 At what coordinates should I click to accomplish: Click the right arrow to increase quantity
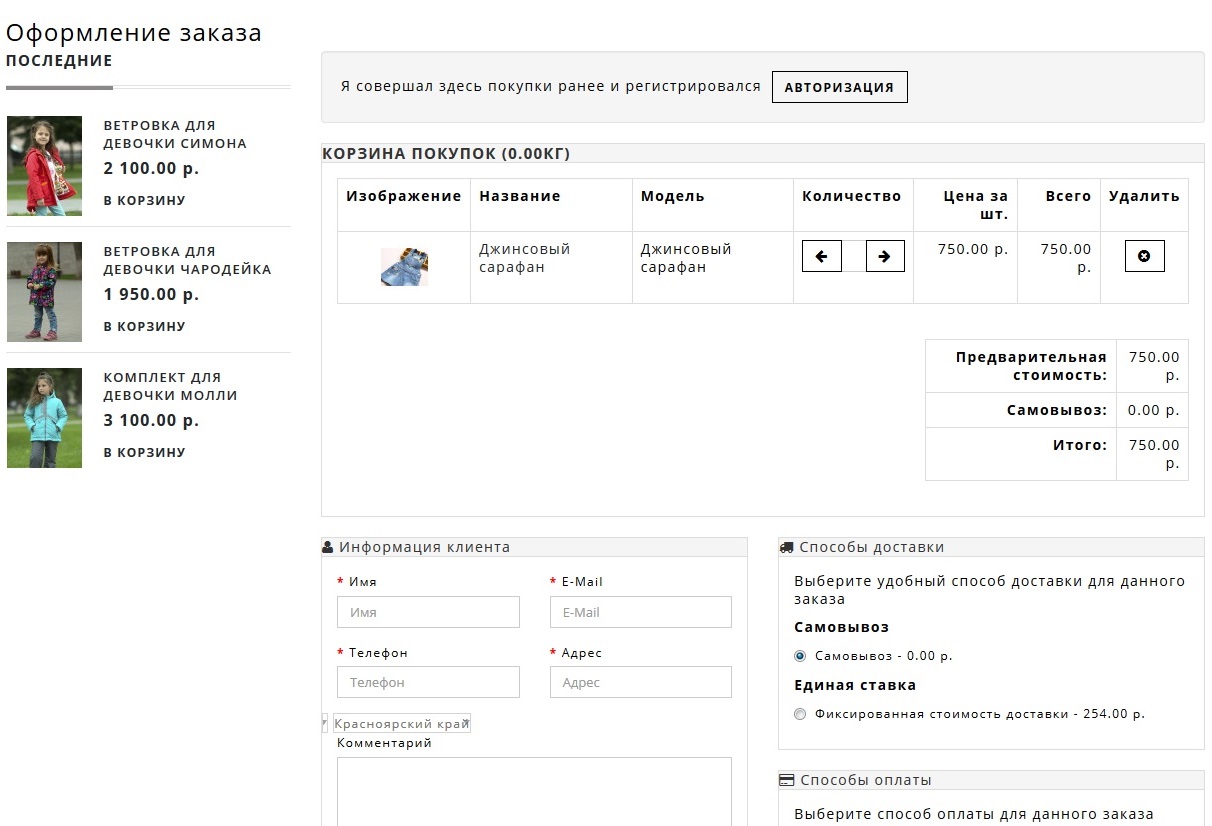click(x=884, y=256)
